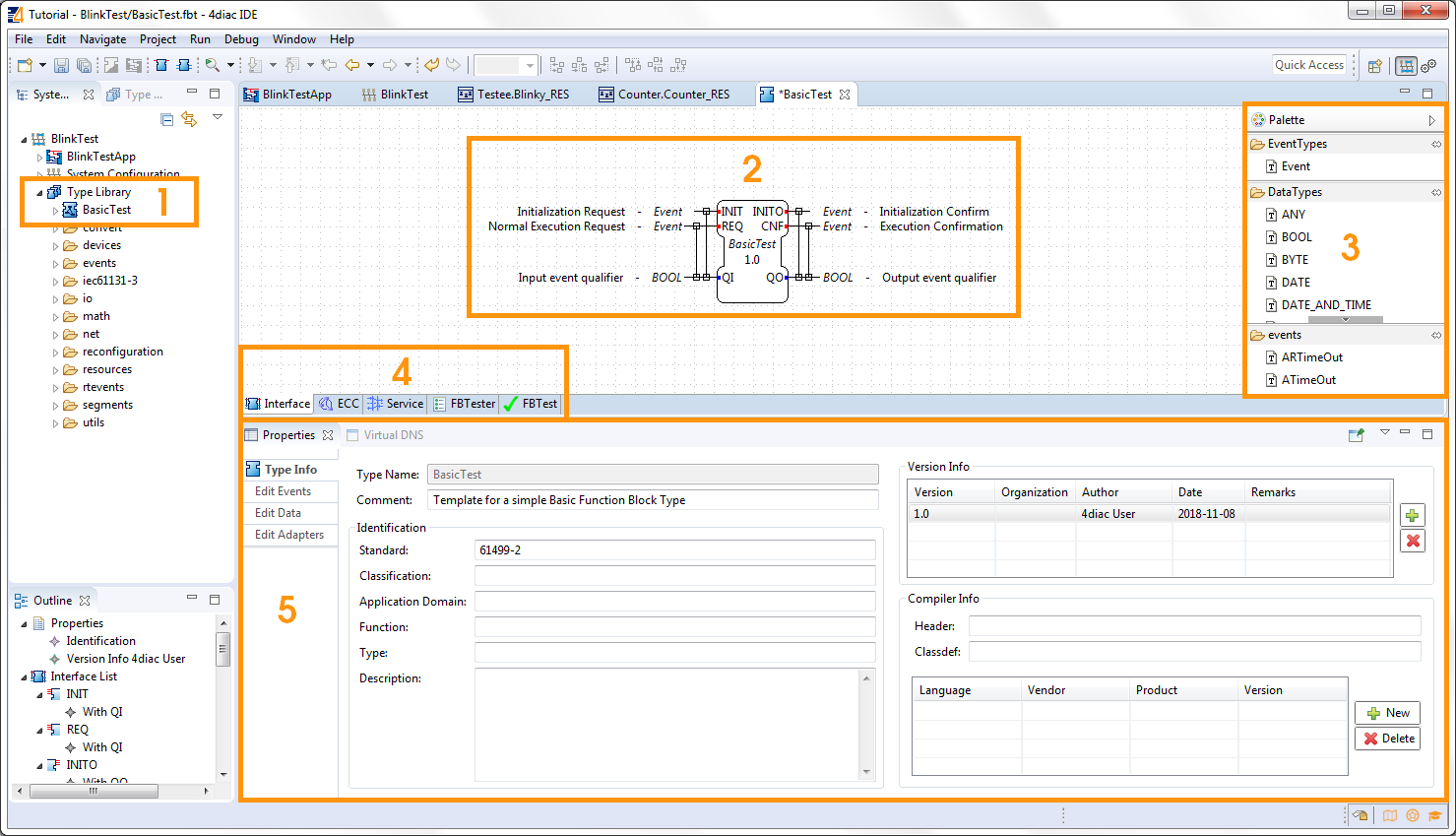
Task: Toggle Link with Editor in System Explorer
Action: click(x=189, y=119)
